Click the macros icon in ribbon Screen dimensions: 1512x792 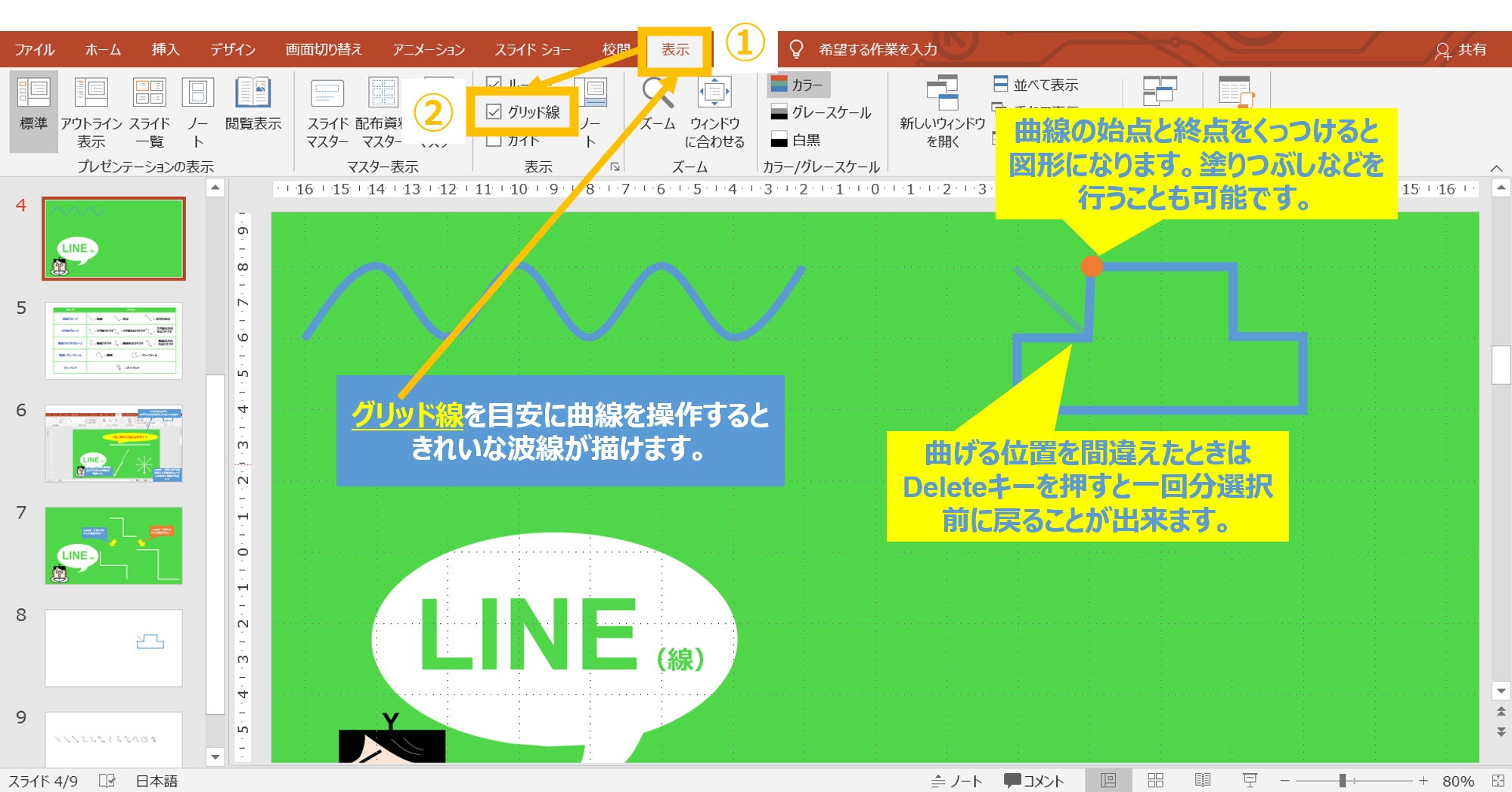pos(1237,91)
